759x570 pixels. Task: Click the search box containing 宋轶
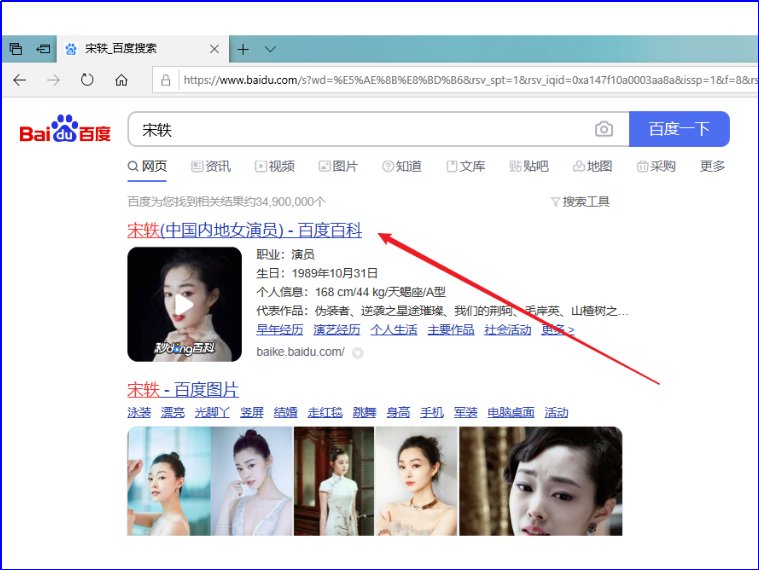click(x=360, y=129)
